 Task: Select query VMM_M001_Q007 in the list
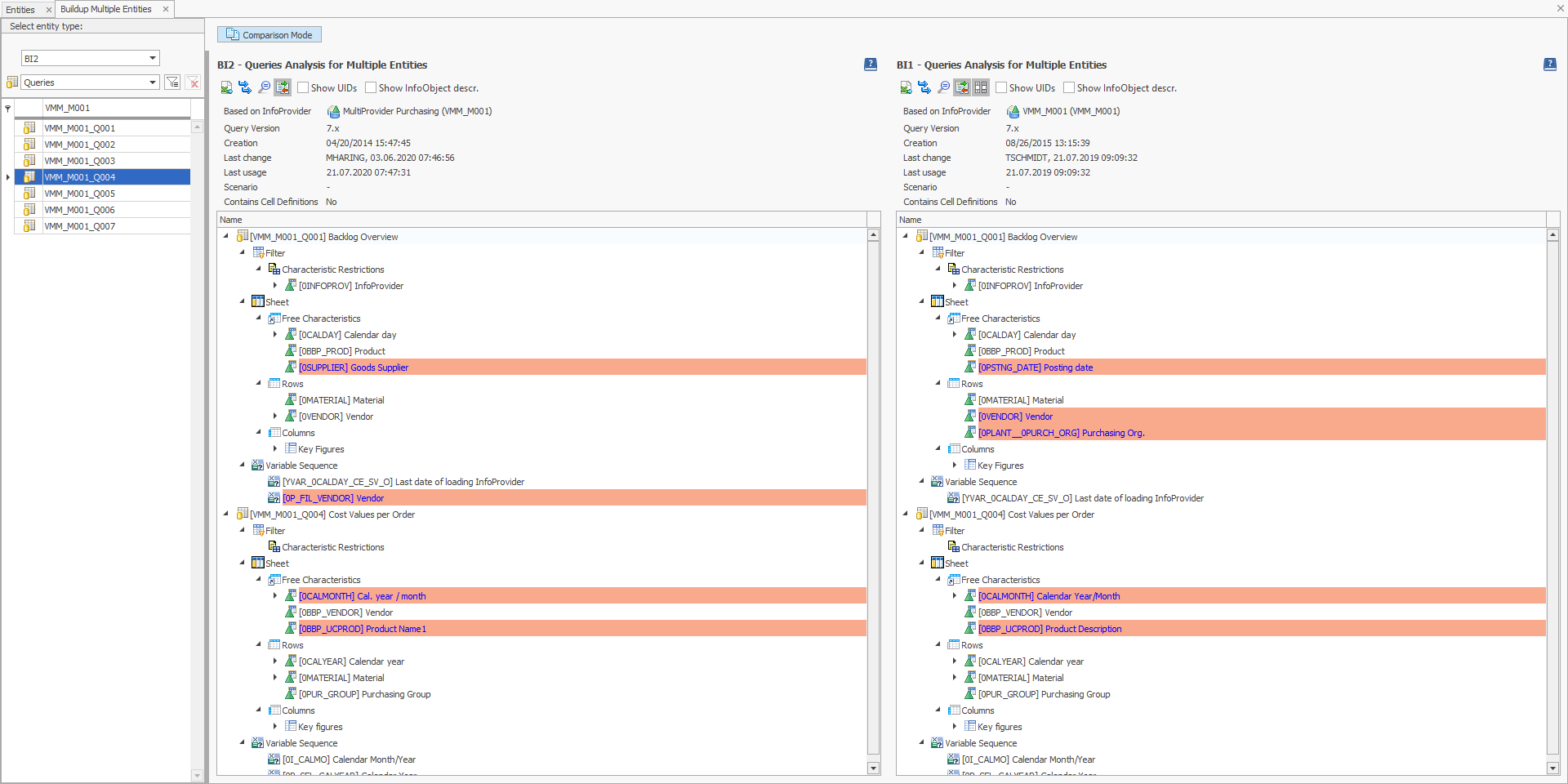pyautogui.click(x=79, y=225)
